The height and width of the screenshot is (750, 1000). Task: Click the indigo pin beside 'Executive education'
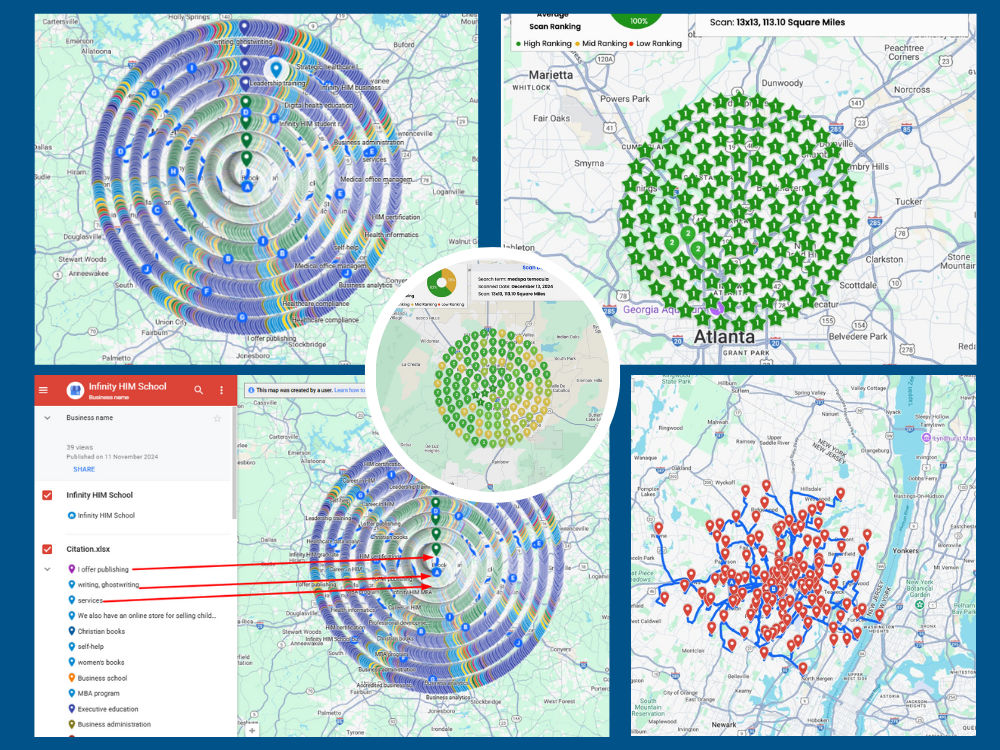point(71,709)
